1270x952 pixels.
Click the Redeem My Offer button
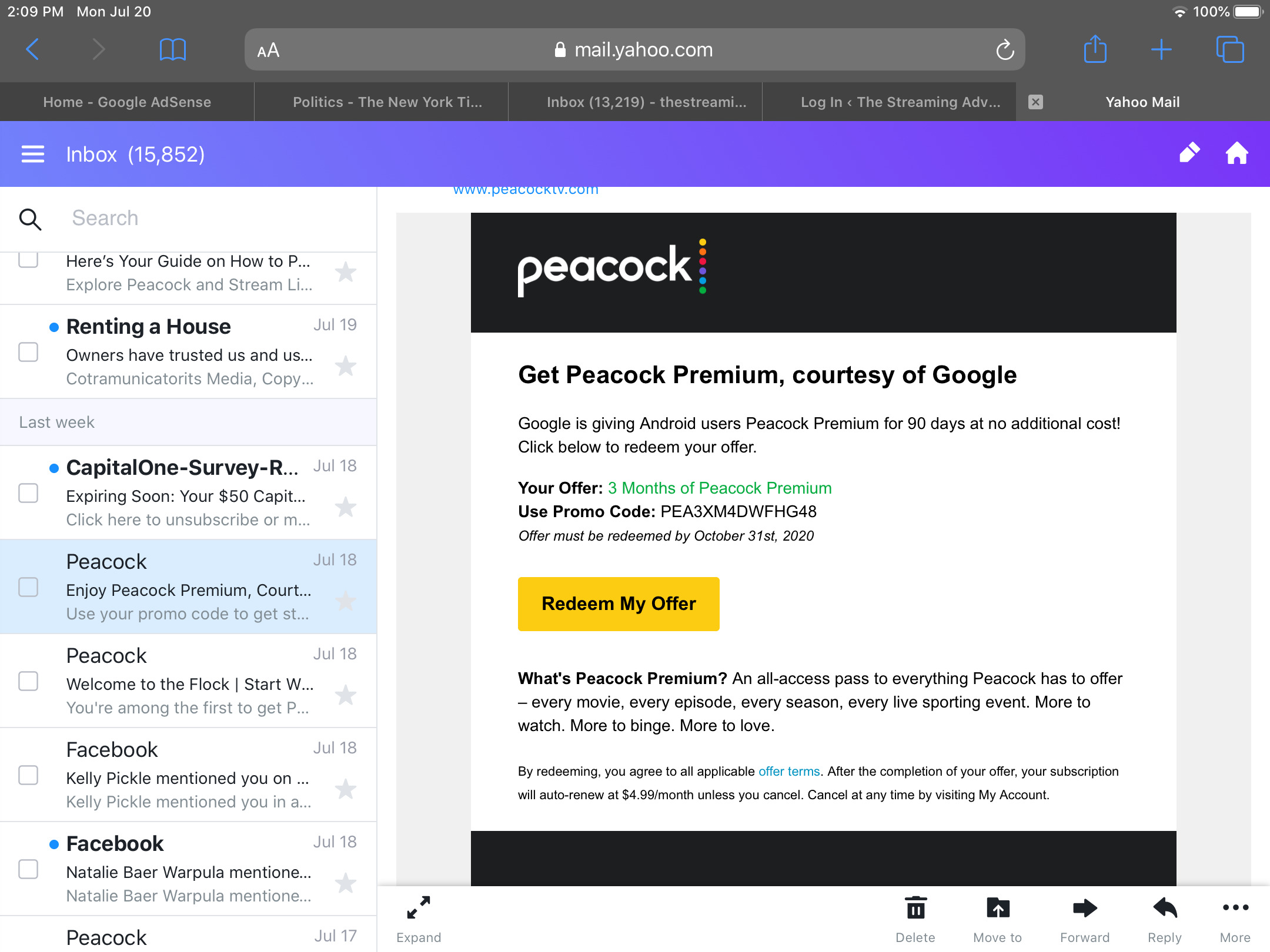619,604
